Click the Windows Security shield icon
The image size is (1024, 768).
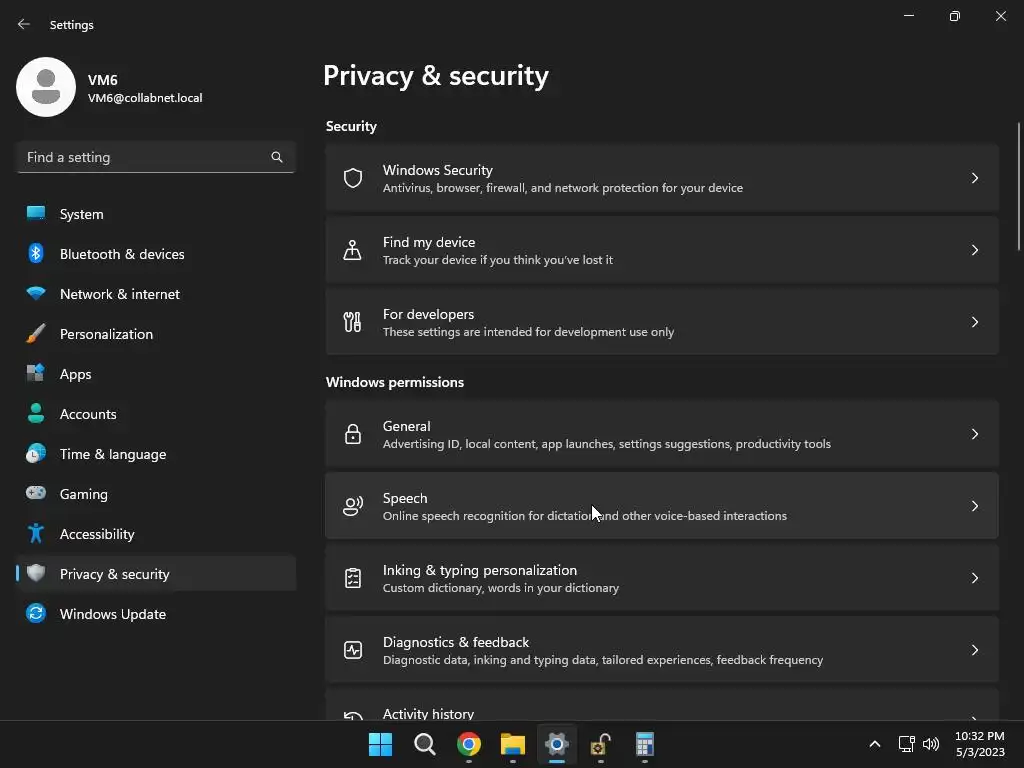pyautogui.click(x=353, y=178)
